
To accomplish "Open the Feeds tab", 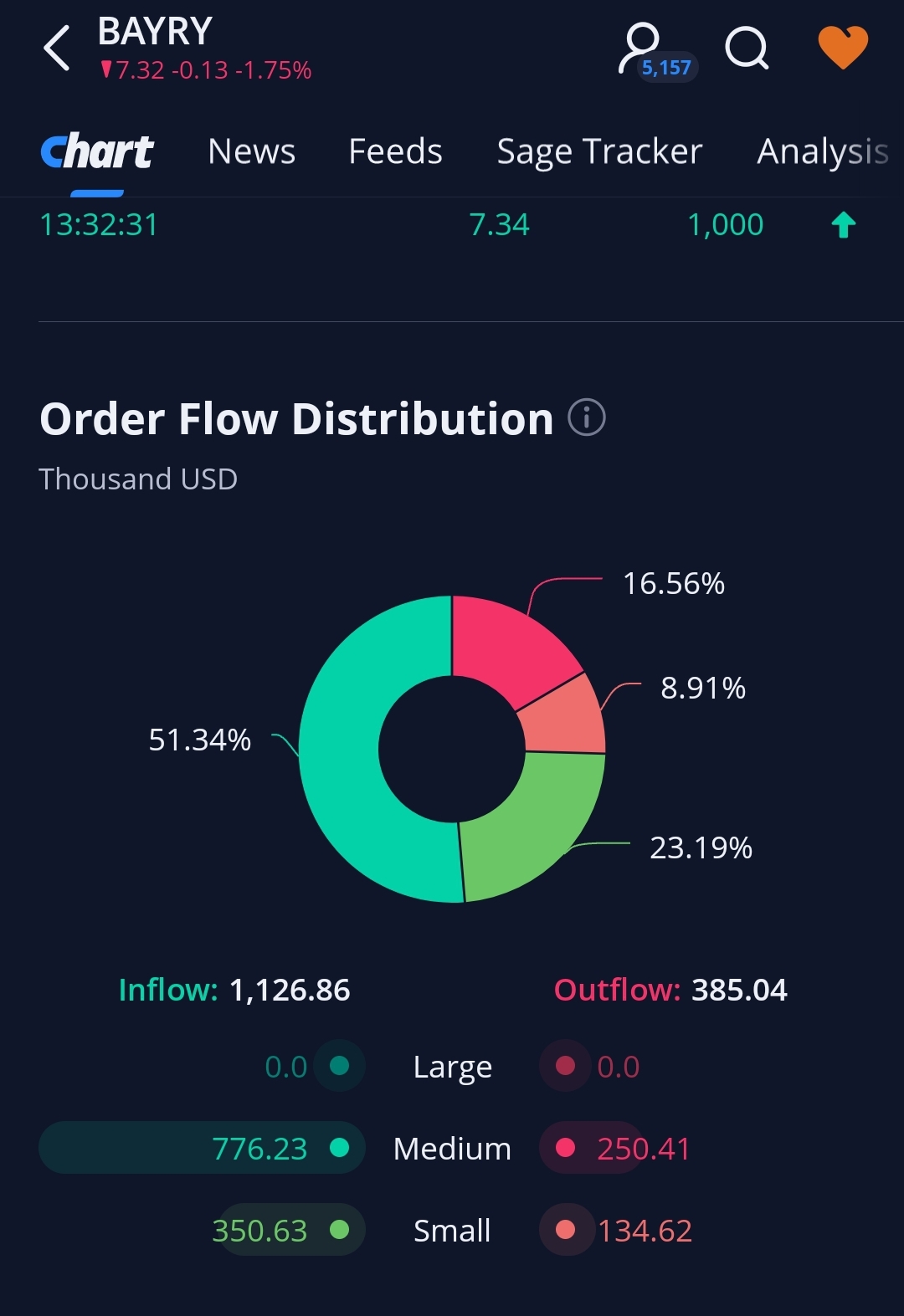I will click(x=395, y=151).
